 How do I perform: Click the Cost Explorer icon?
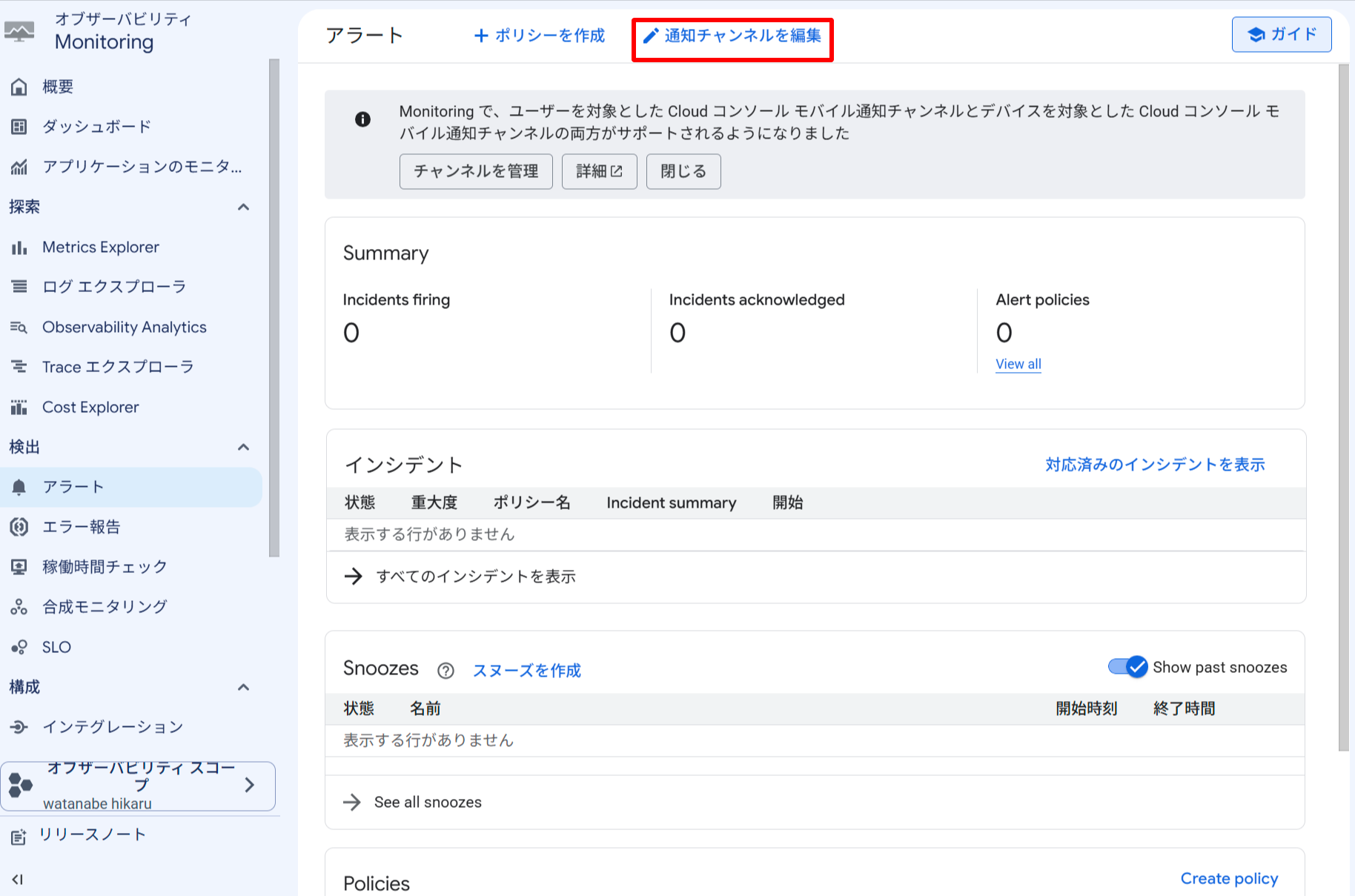tap(19, 407)
